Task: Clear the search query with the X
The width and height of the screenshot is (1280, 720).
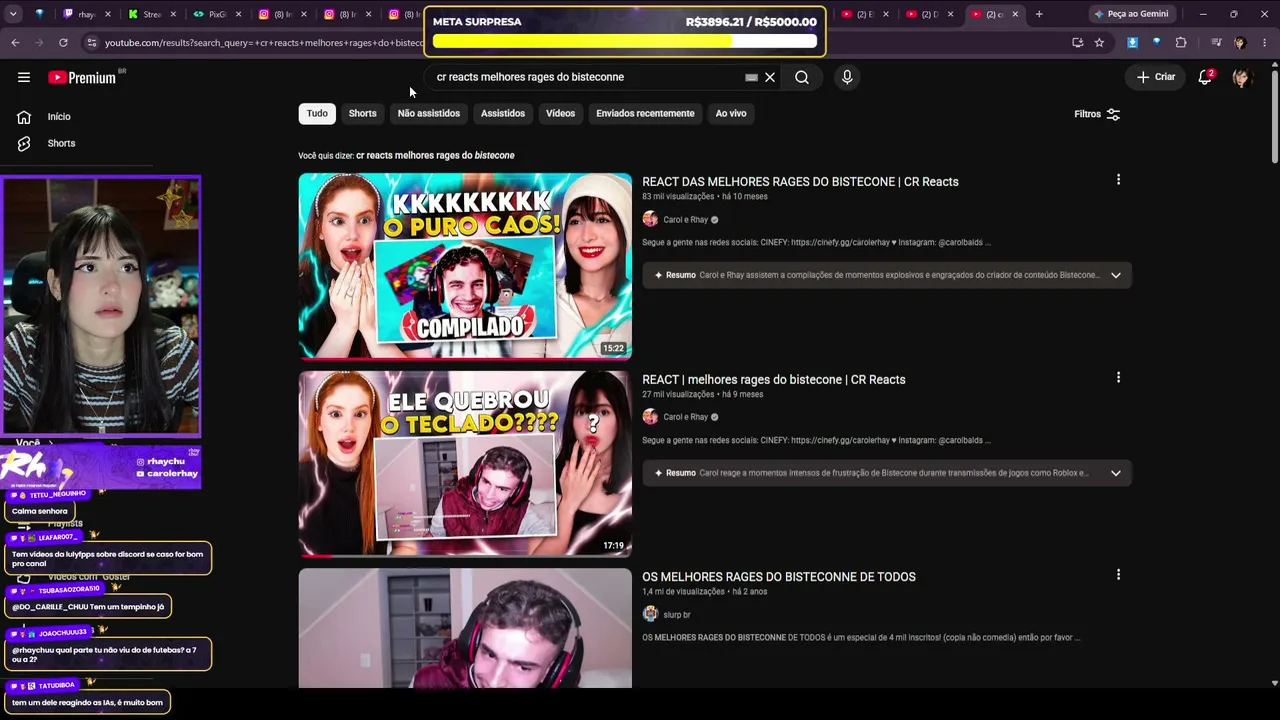Action: coord(770,77)
